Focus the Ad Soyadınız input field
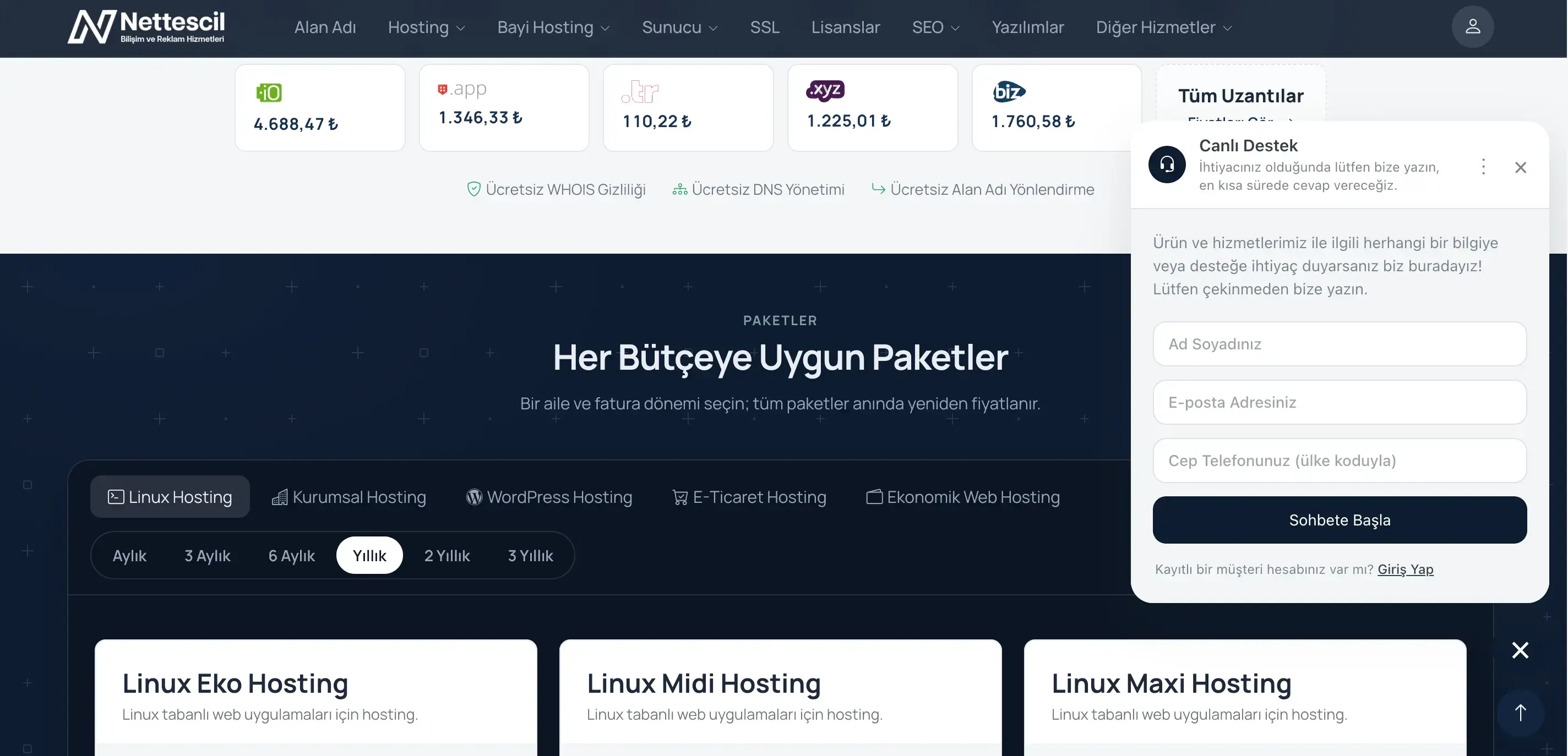The height and width of the screenshot is (756, 1568). (x=1340, y=344)
